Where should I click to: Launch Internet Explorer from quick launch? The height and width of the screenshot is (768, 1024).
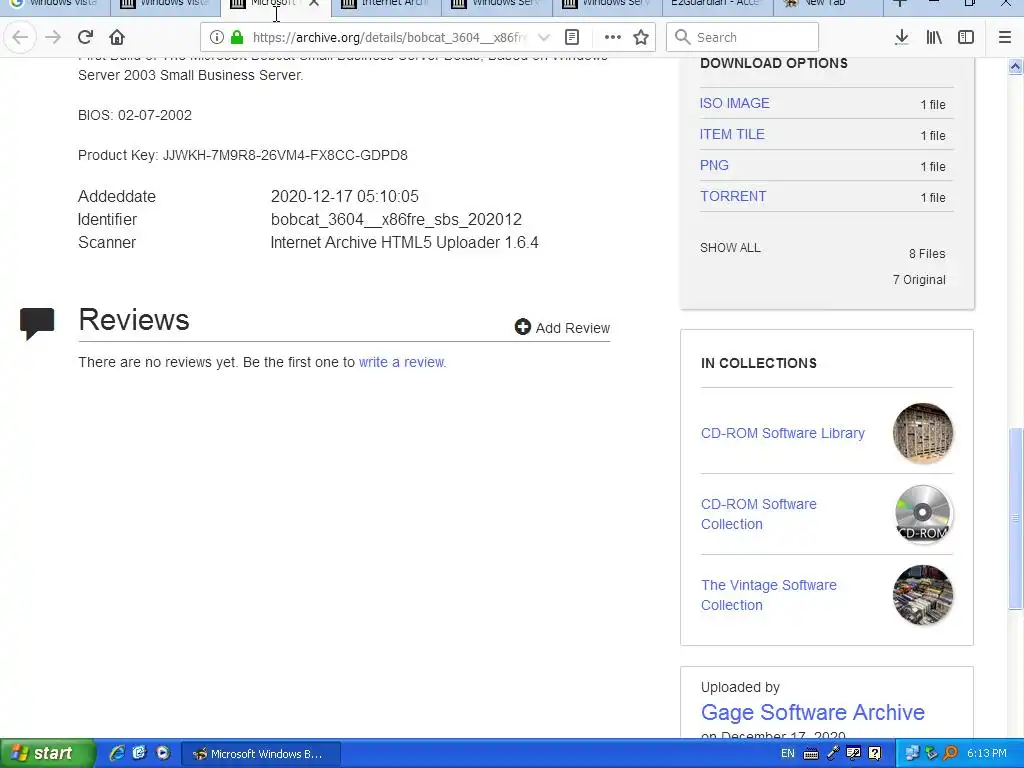pyautogui.click(x=117, y=753)
